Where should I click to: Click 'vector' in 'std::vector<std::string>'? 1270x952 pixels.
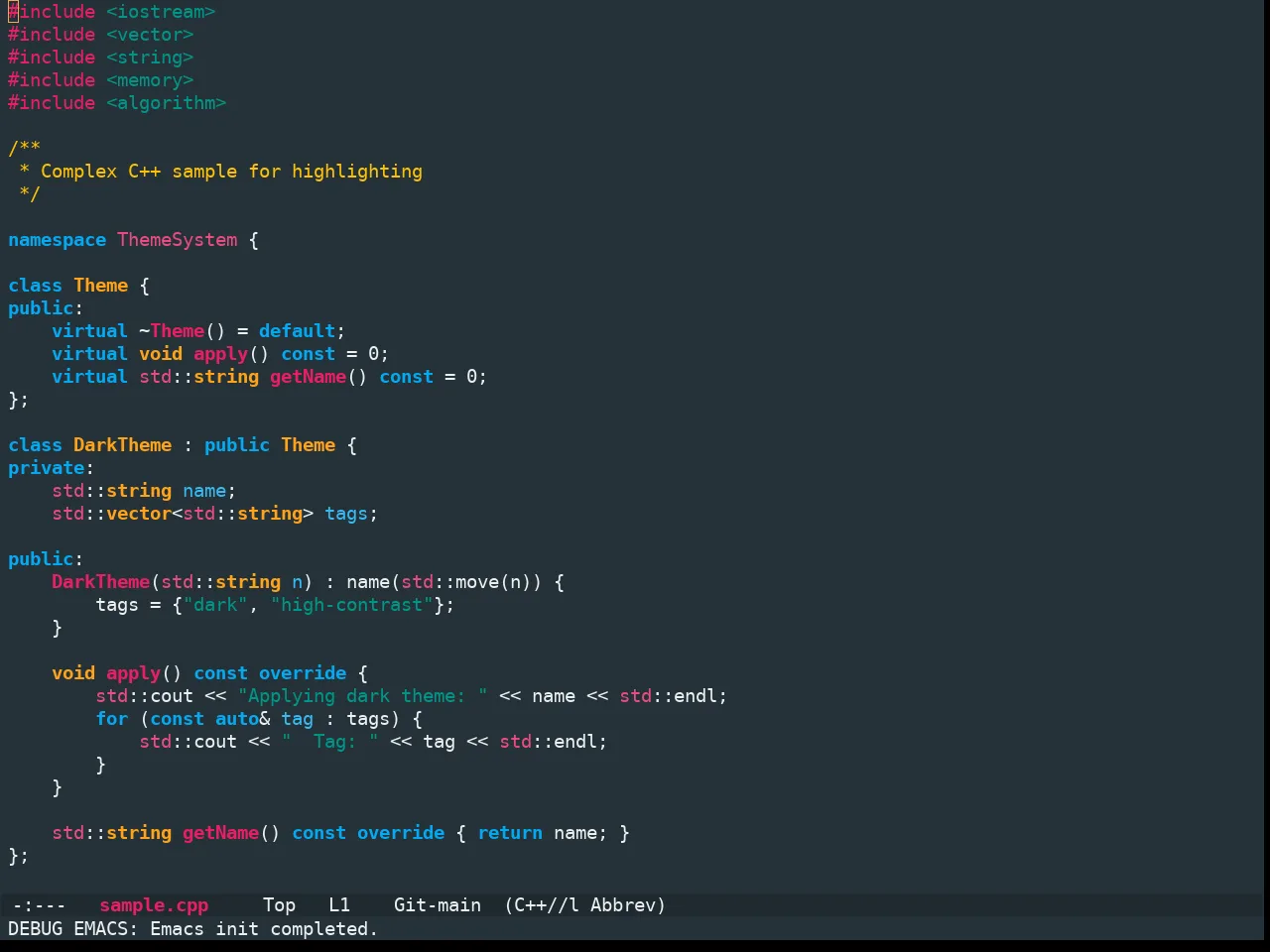click(x=139, y=514)
